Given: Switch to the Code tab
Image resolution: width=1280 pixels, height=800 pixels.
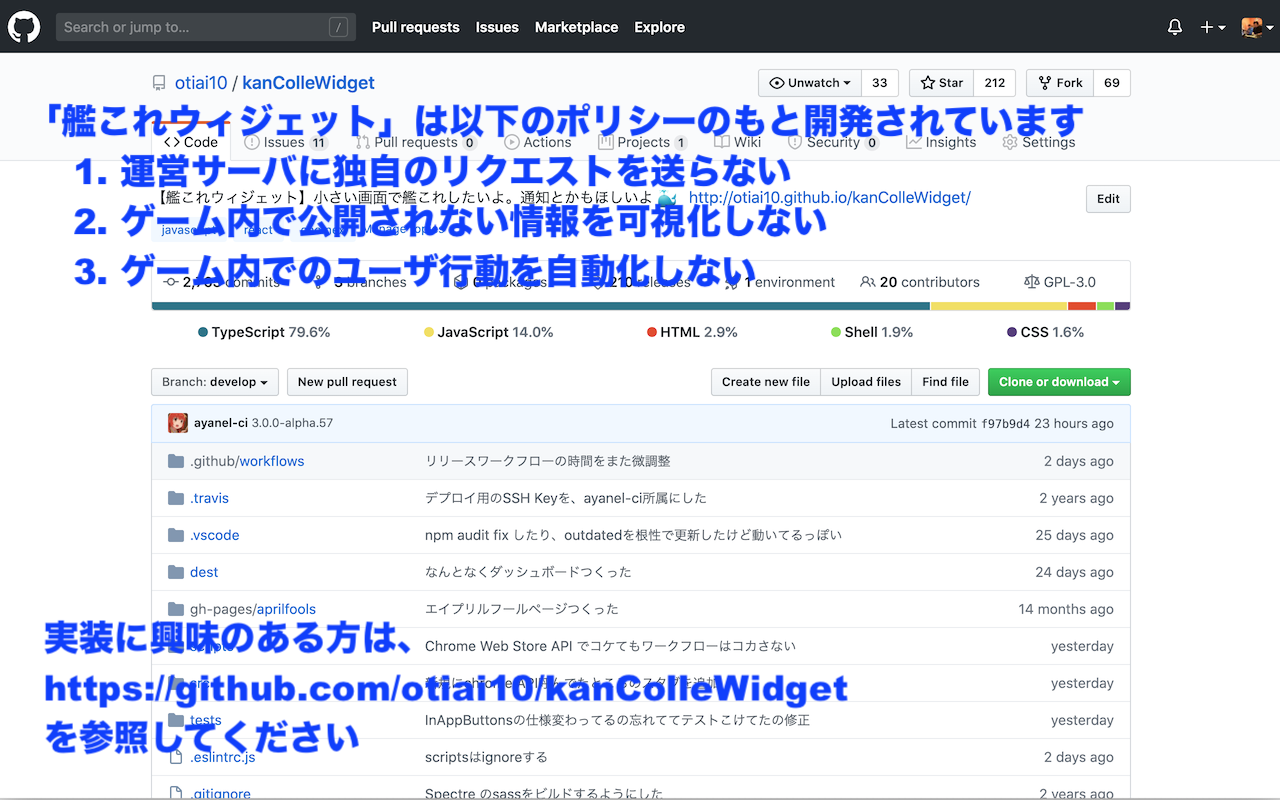Looking at the screenshot, I should click(191, 142).
